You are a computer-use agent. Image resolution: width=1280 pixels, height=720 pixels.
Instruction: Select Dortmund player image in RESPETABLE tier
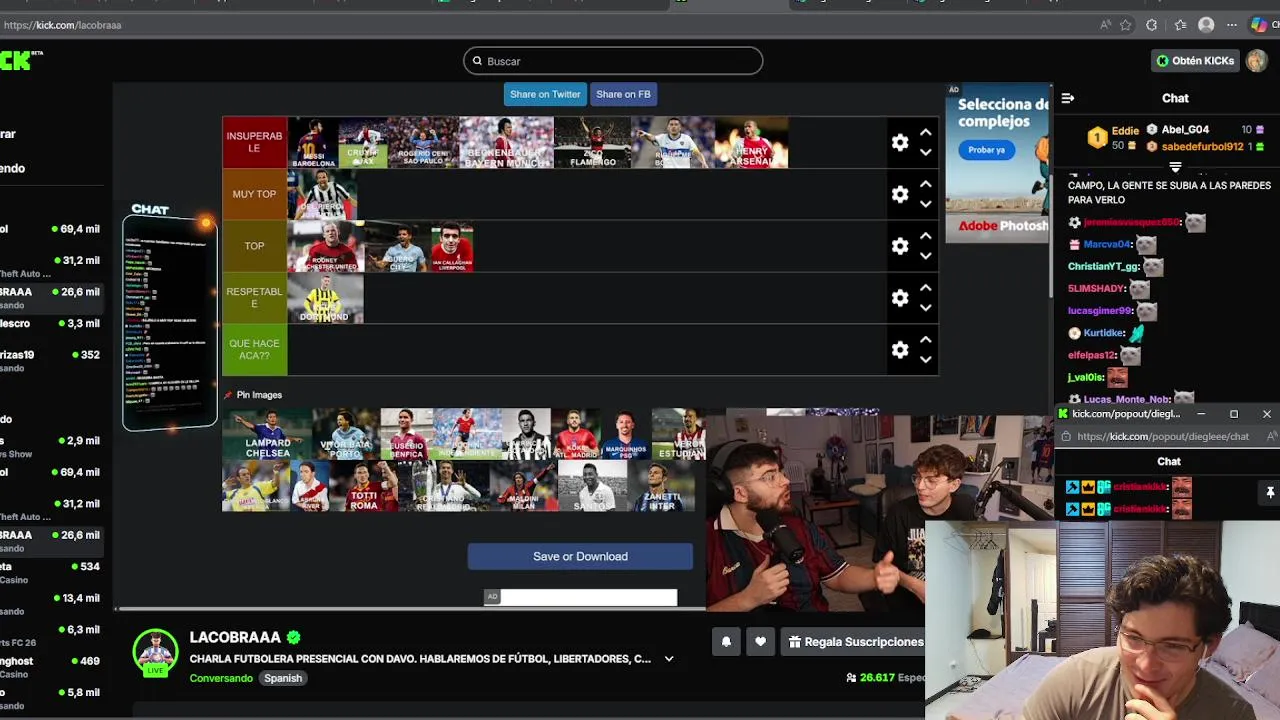point(325,298)
